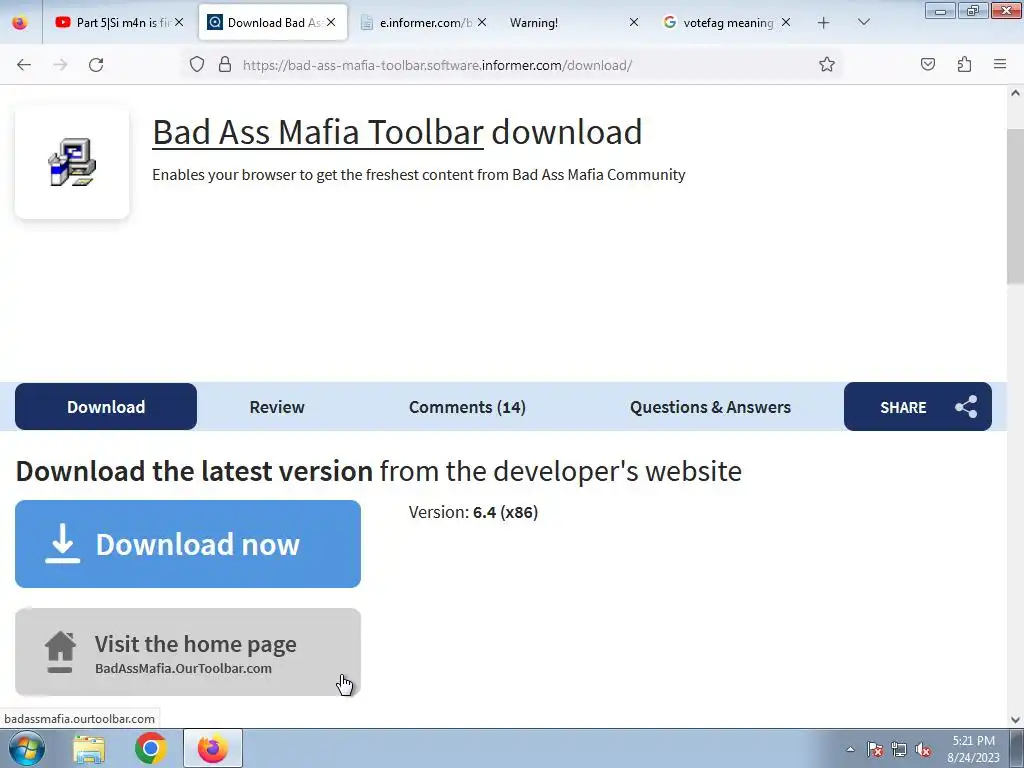
Task: Open the Comments (14) tab
Action: point(467,407)
